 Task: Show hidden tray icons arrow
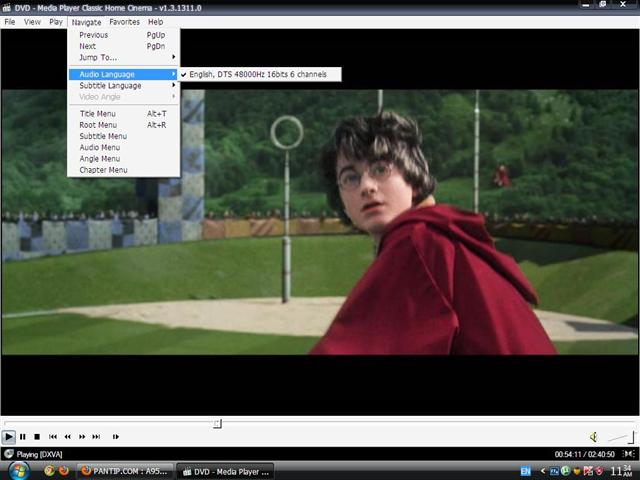pos(543,471)
